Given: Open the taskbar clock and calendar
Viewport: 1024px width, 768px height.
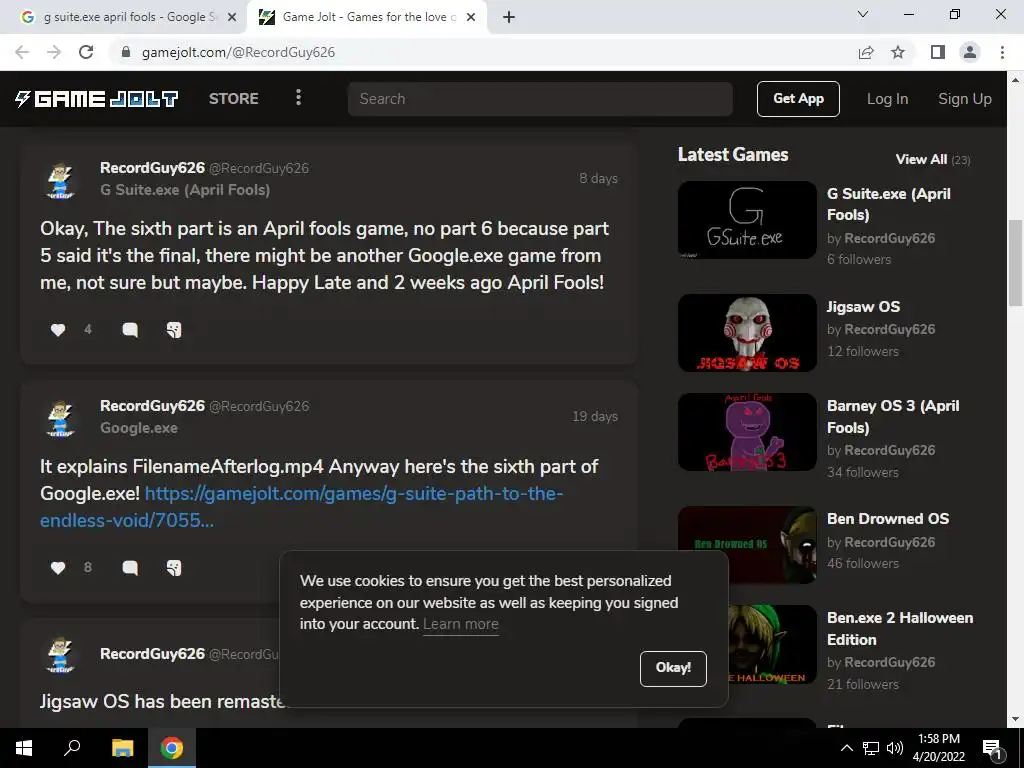Looking at the screenshot, I should coord(938,748).
